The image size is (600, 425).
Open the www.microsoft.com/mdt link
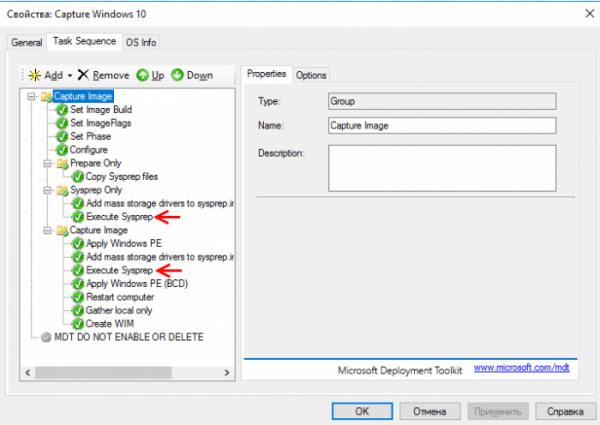click(x=521, y=368)
